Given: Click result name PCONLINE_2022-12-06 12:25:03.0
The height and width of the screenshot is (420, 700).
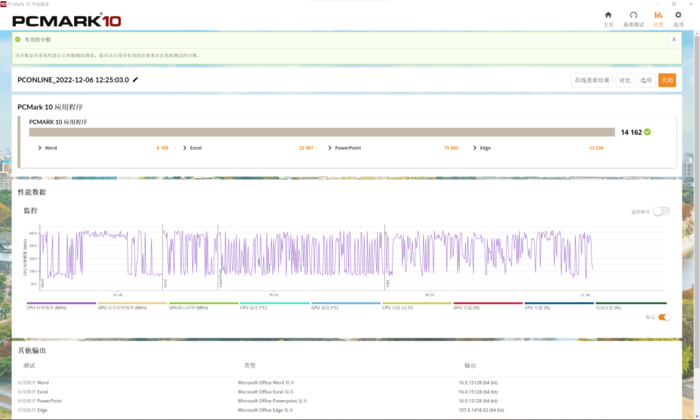Looking at the screenshot, I should tap(73, 80).
